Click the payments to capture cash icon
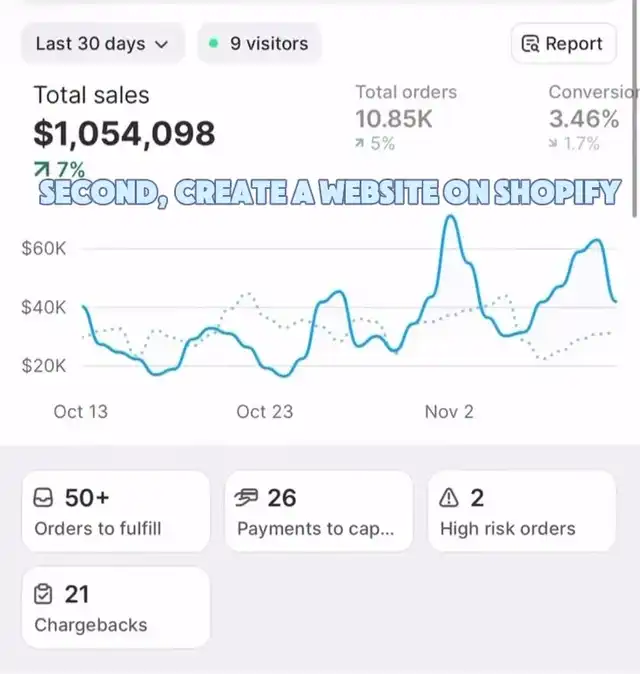Screen dimensions: 640x674 [x=247, y=498]
